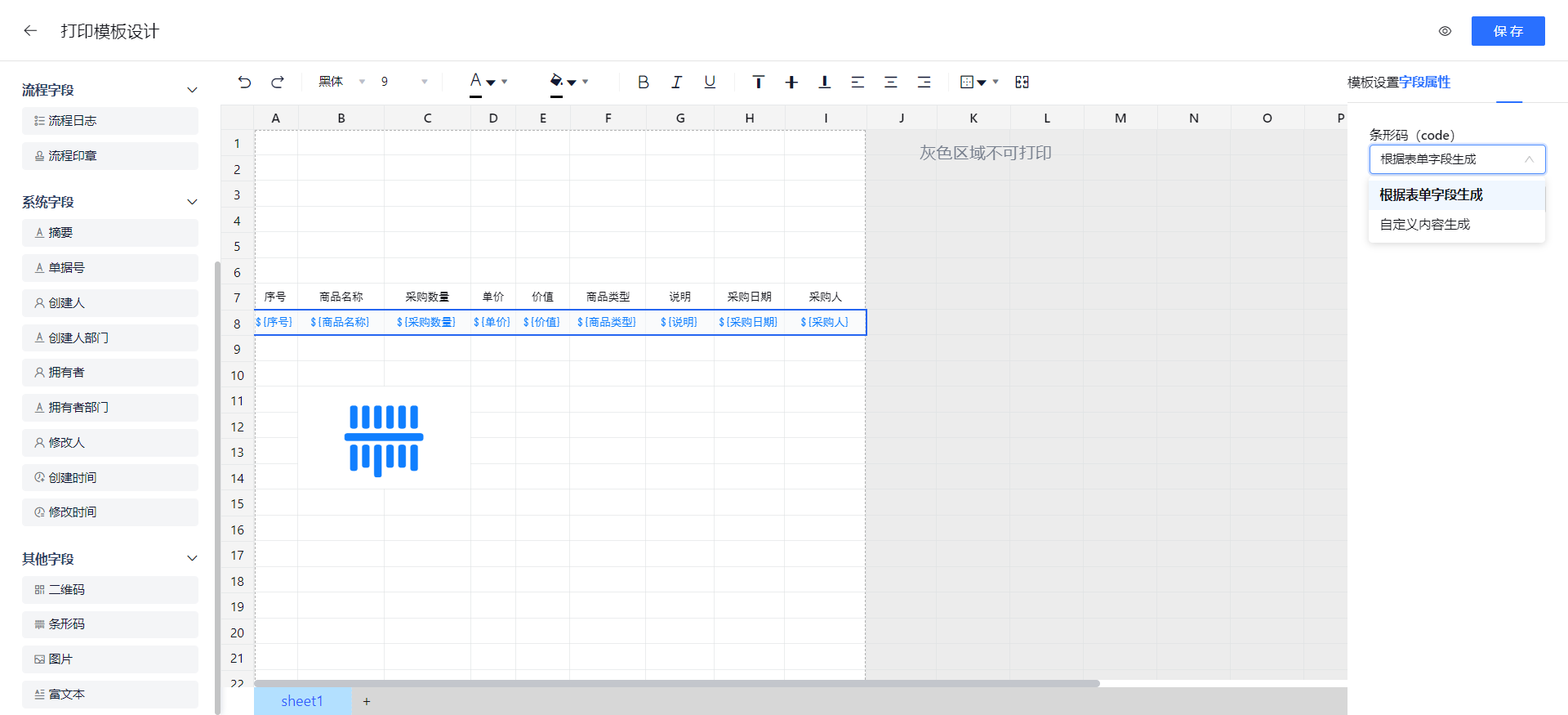Open the font color picker dropdown

coord(505,82)
